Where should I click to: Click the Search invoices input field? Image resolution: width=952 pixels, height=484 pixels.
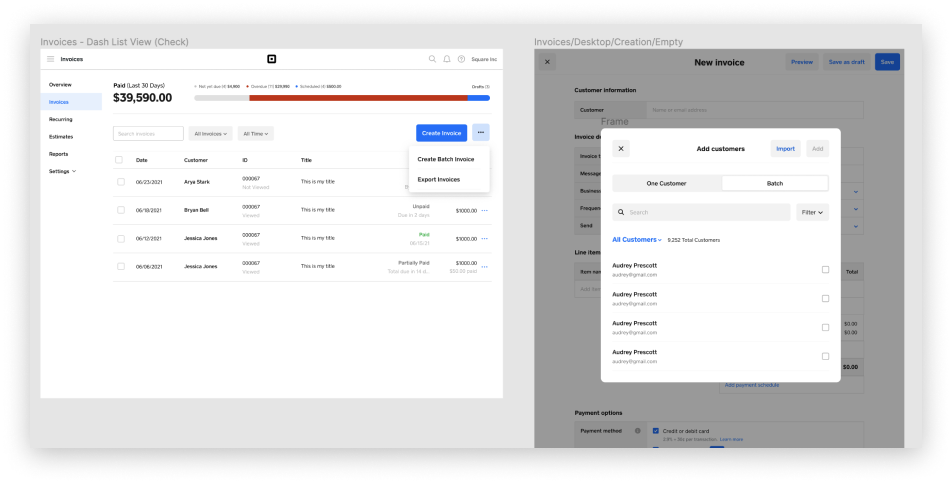pos(148,133)
